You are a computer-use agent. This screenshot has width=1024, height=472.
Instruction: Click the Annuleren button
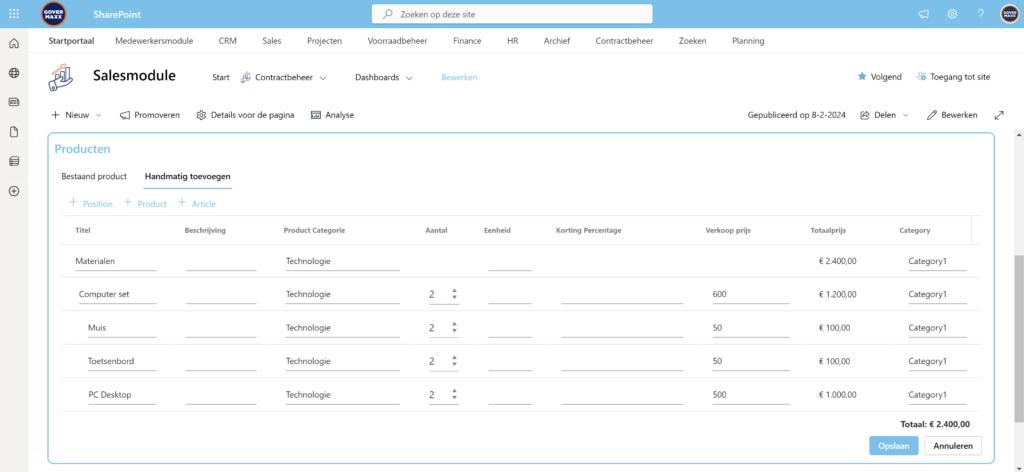[x=953, y=446]
